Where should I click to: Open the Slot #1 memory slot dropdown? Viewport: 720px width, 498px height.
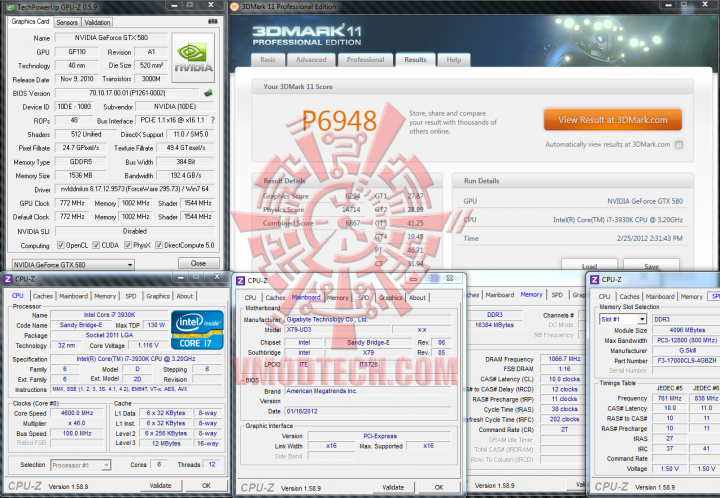pos(623,319)
